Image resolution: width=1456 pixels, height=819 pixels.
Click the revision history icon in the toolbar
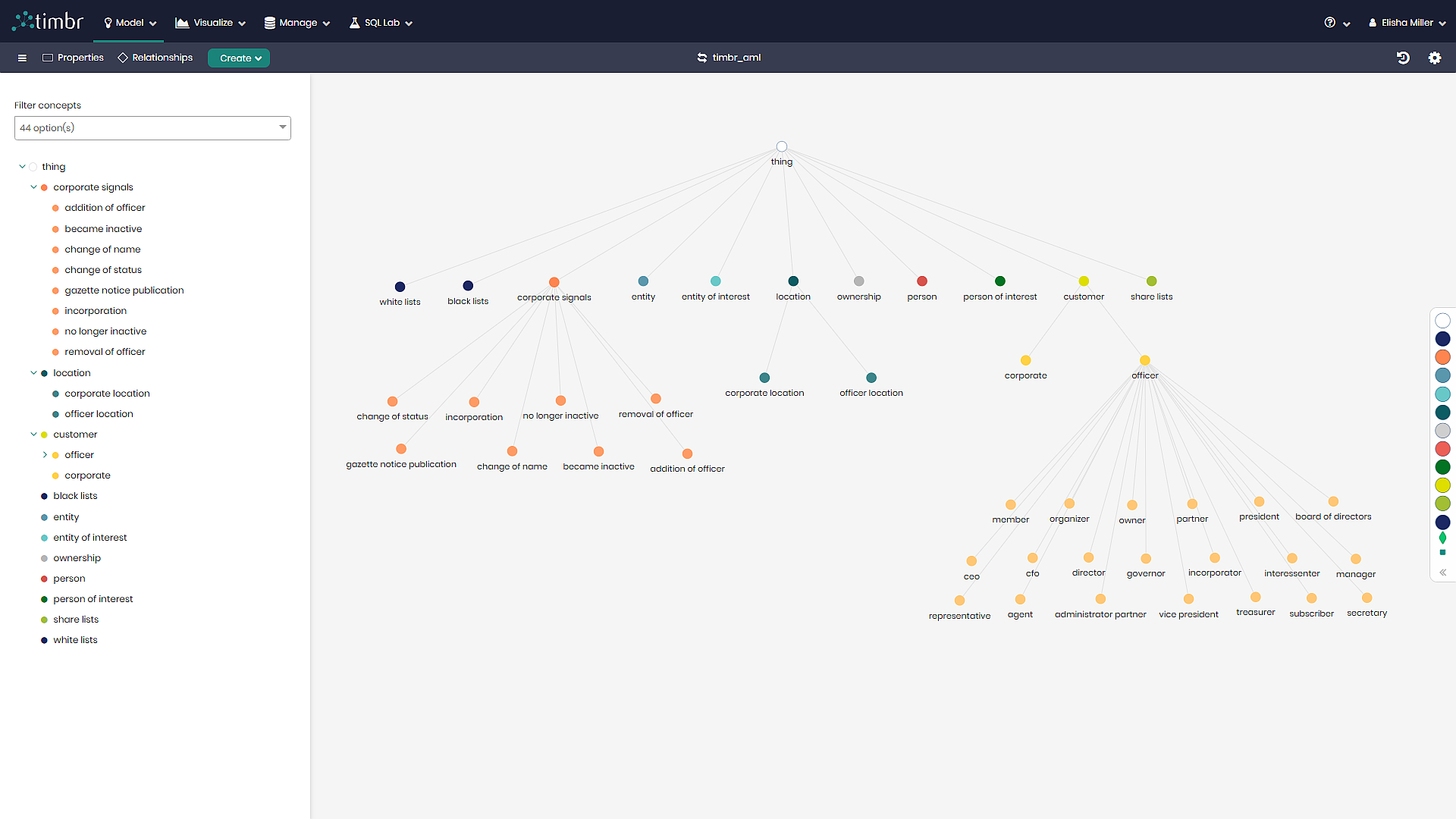(x=1404, y=58)
